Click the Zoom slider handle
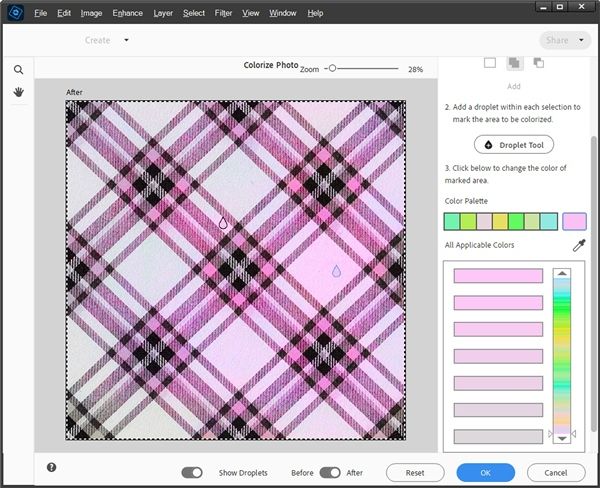 coord(332,68)
